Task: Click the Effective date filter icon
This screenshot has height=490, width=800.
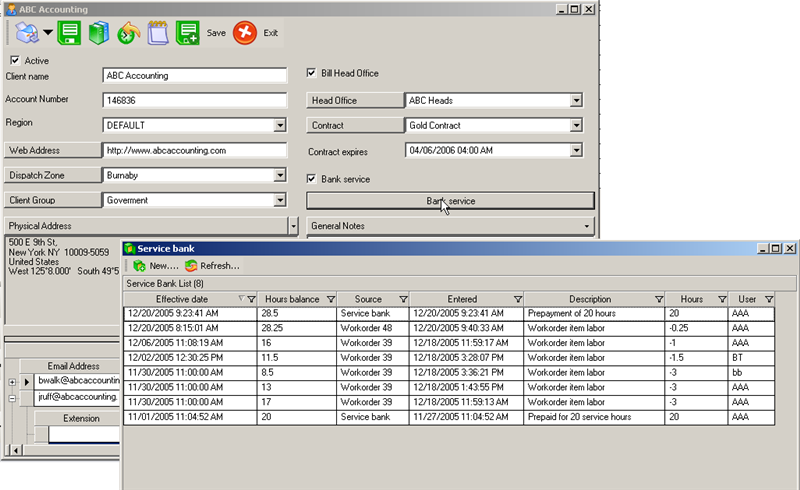Action: coord(251,299)
